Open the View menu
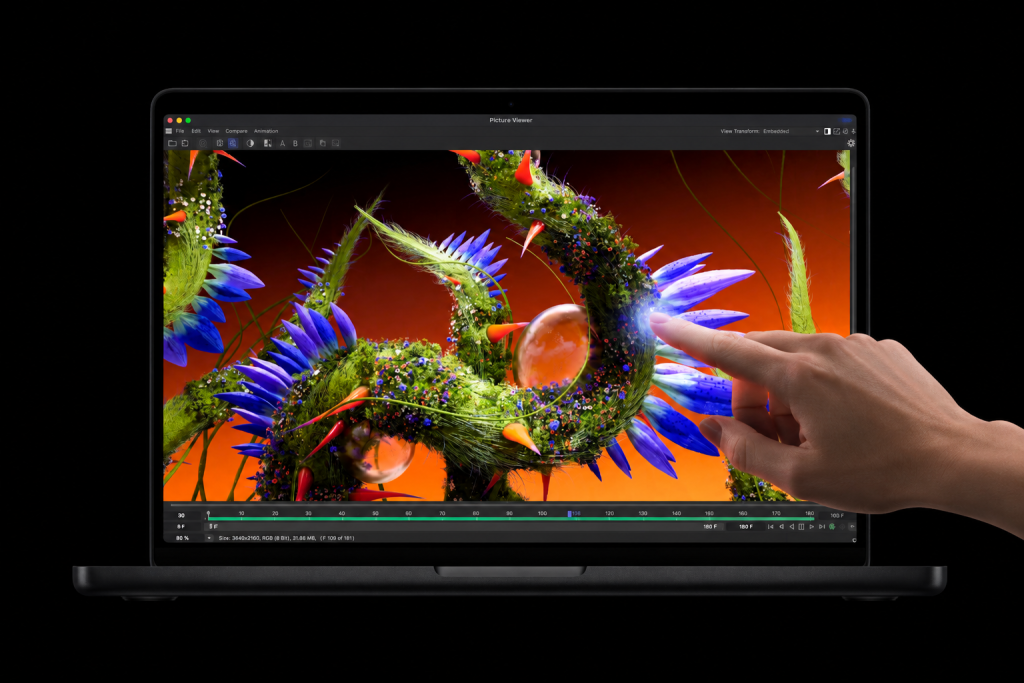 (214, 131)
